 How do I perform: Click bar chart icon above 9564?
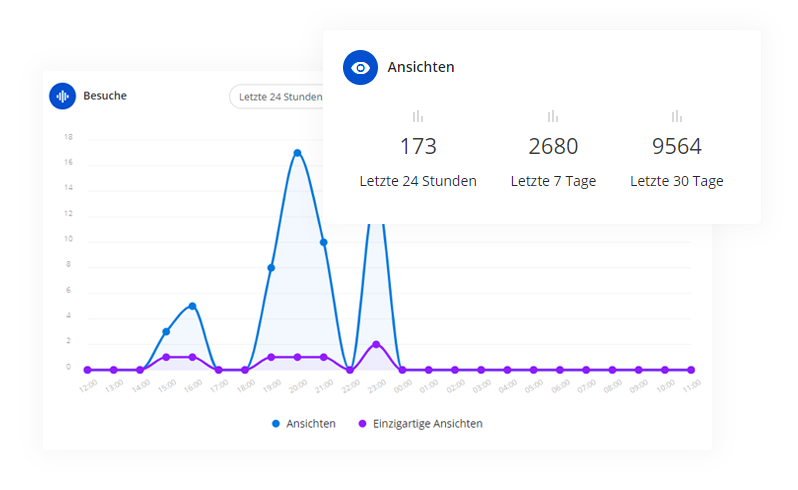(677, 116)
